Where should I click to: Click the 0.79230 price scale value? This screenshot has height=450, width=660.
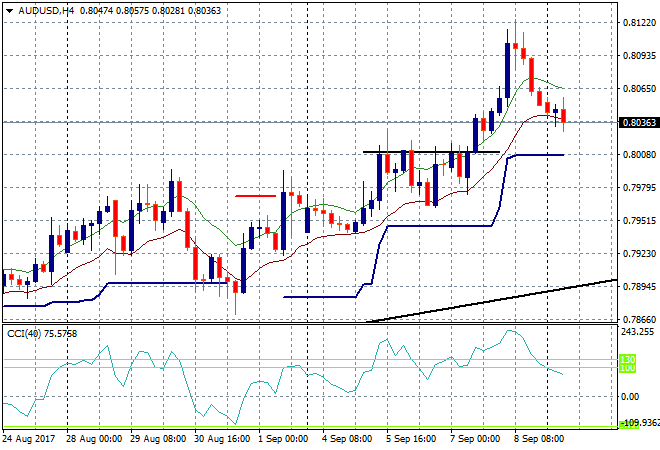click(x=639, y=253)
